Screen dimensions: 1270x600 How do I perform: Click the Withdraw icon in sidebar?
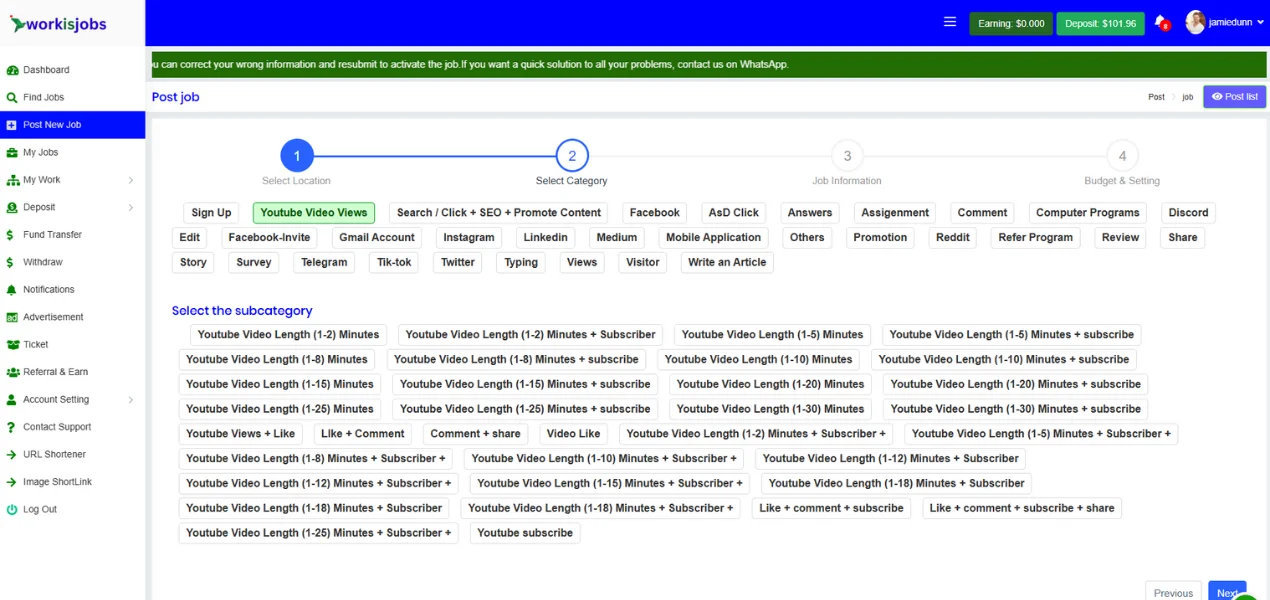coord(12,262)
